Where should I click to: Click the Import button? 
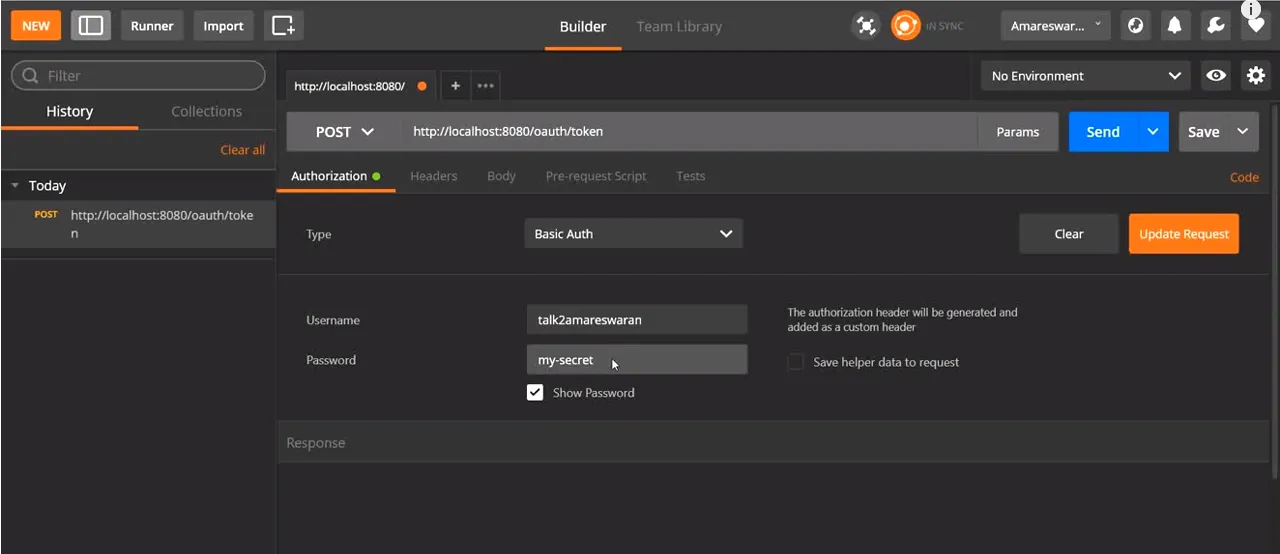[223, 26]
